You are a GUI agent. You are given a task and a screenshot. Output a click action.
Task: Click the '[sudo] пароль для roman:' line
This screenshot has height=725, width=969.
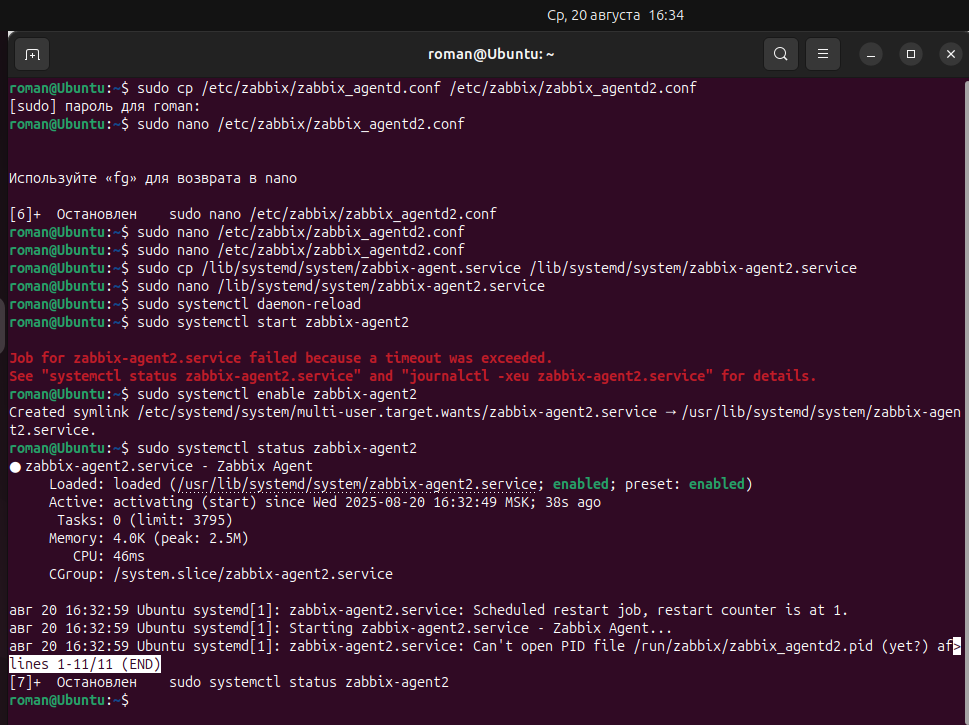pos(104,106)
